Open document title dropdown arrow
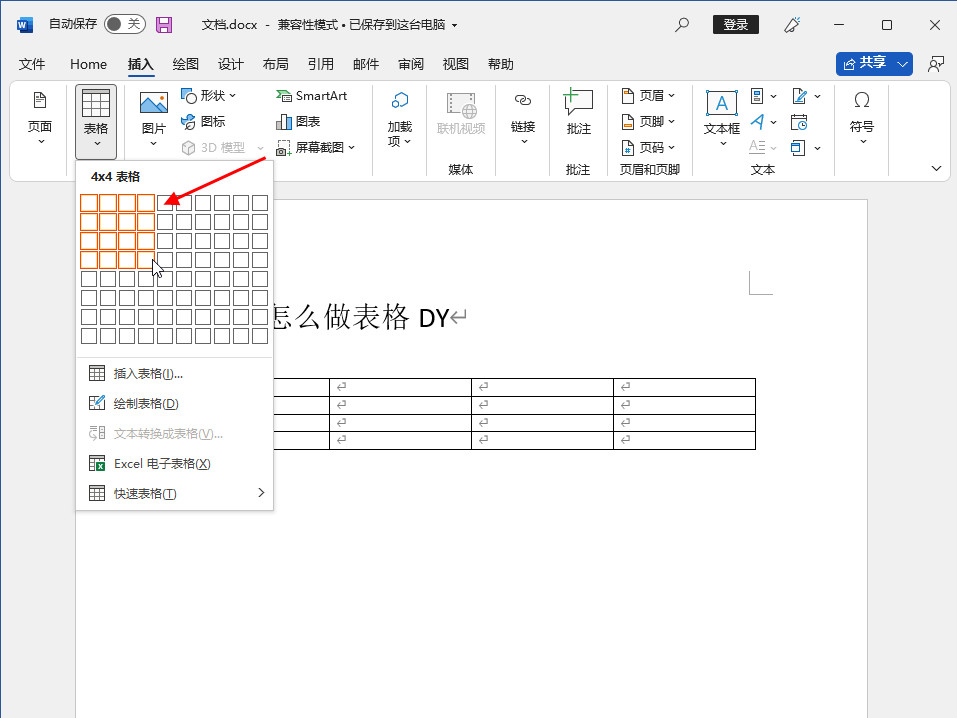Viewport: 957px width, 718px height. click(x=455, y=25)
